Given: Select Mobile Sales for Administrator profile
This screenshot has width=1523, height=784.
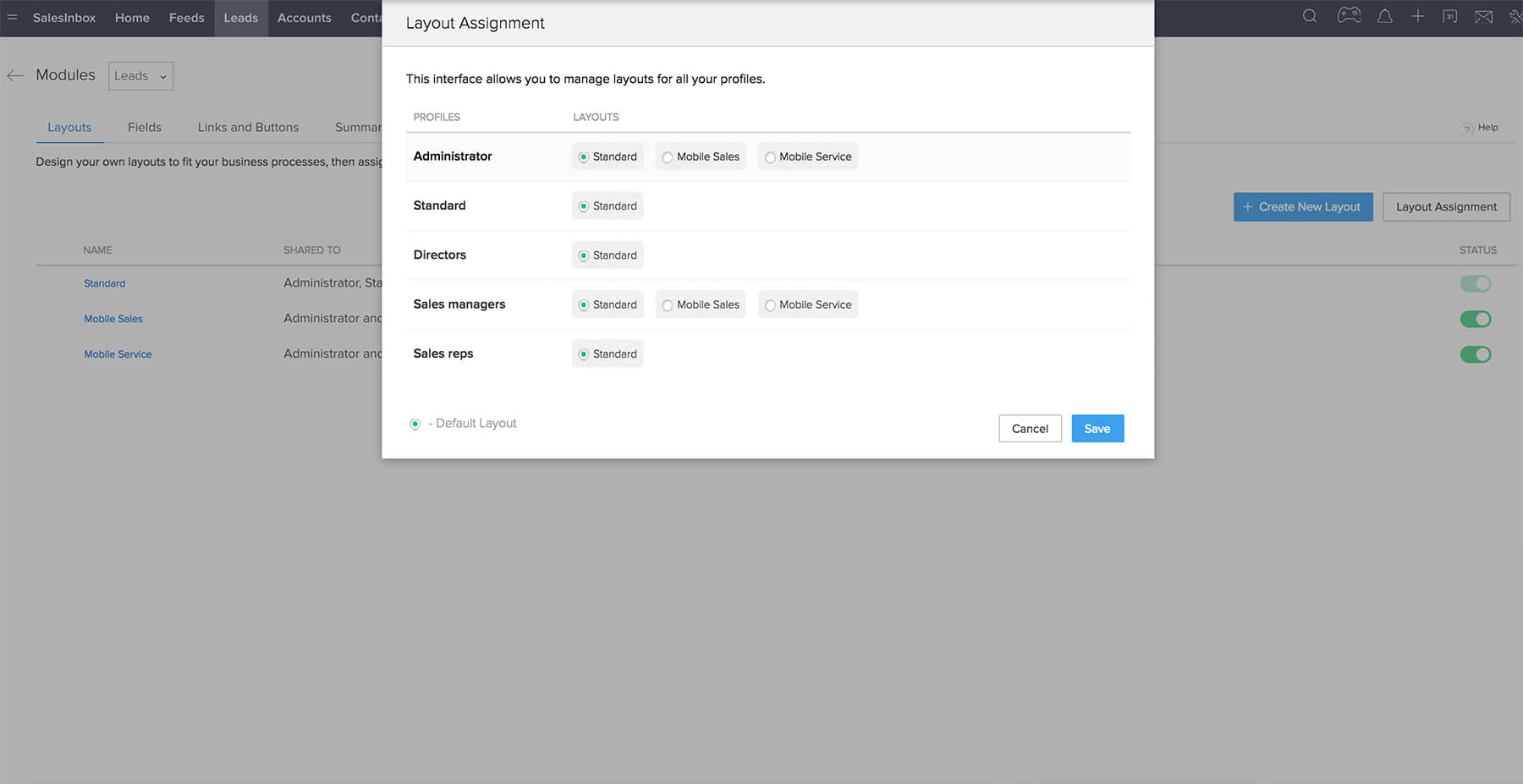Looking at the screenshot, I should click(x=701, y=156).
